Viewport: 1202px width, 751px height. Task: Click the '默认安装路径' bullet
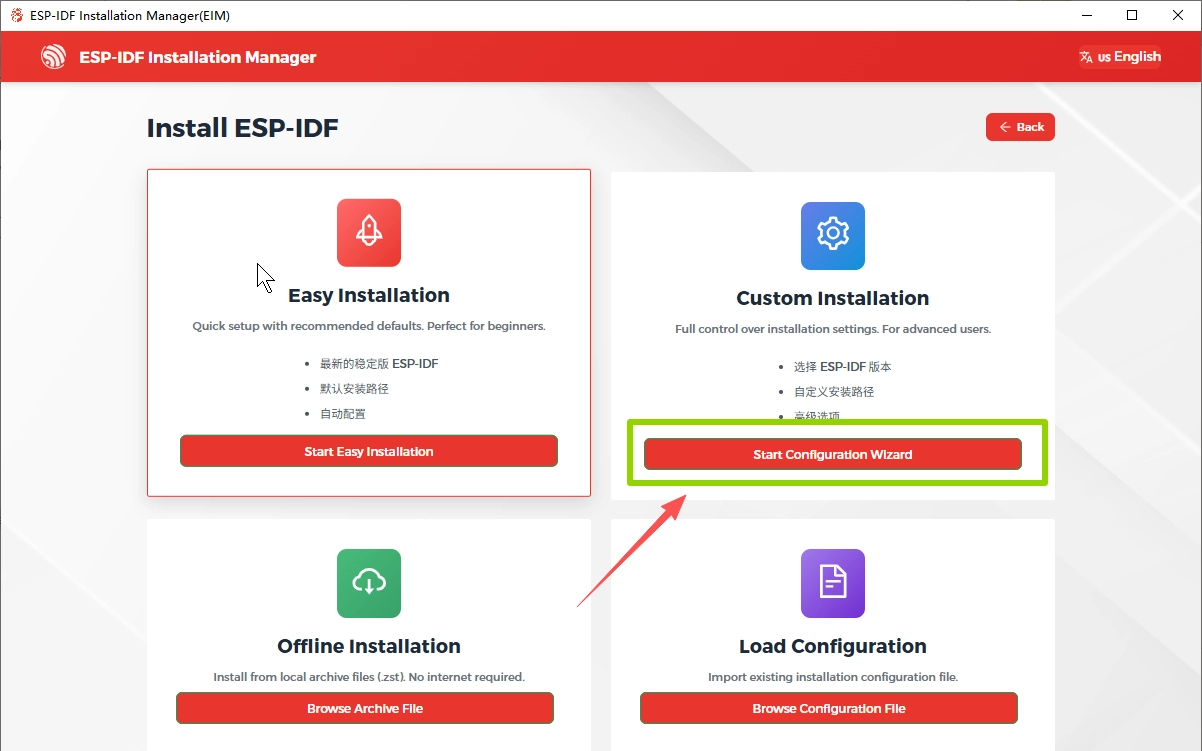(x=354, y=388)
